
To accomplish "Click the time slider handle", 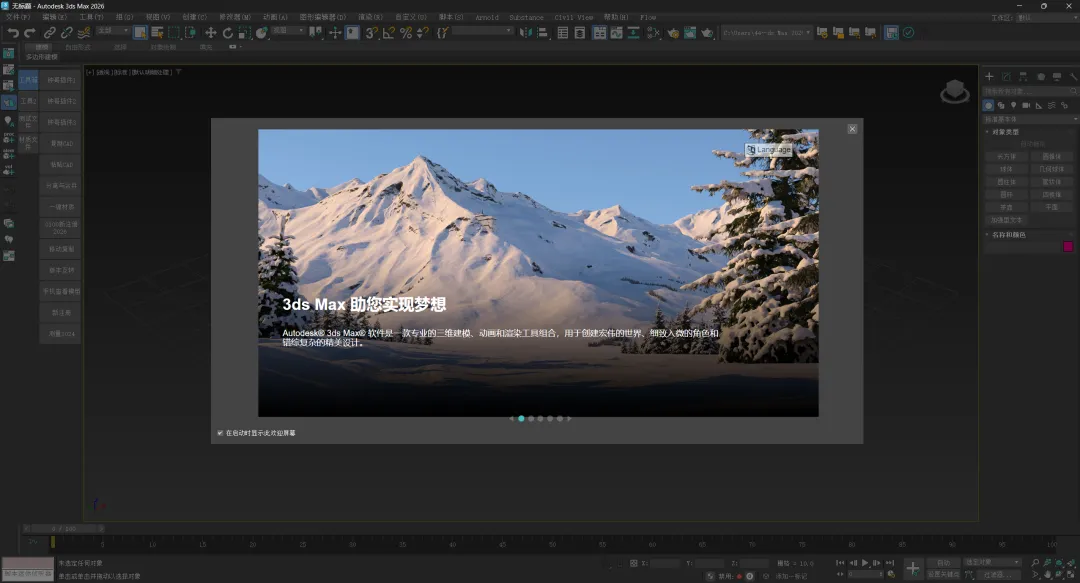I will coord(63,529).
